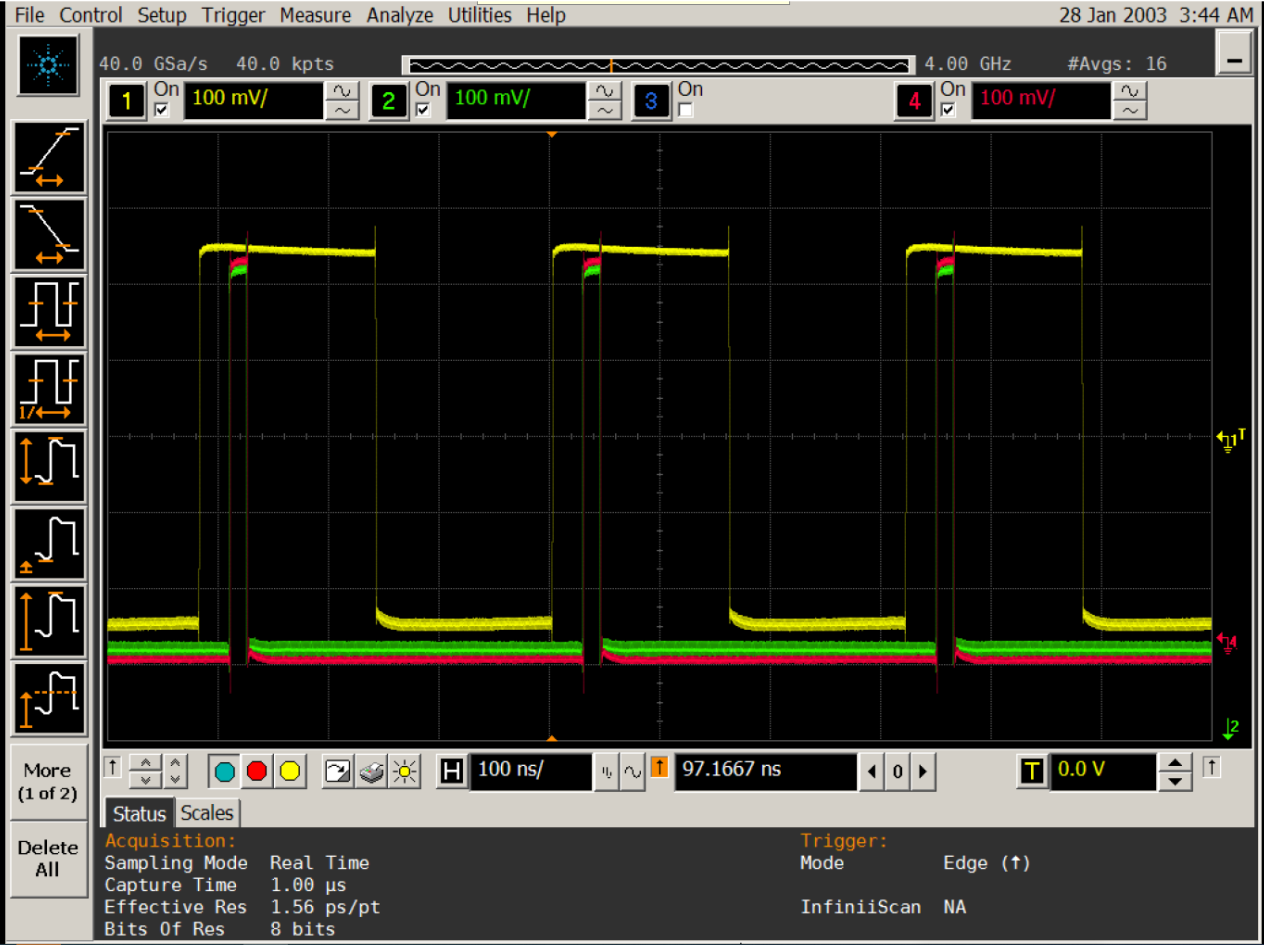Screen dimensions: 1264x945
Task: Click the frequency (1/period) measurement icon
Action: [50, 388]
